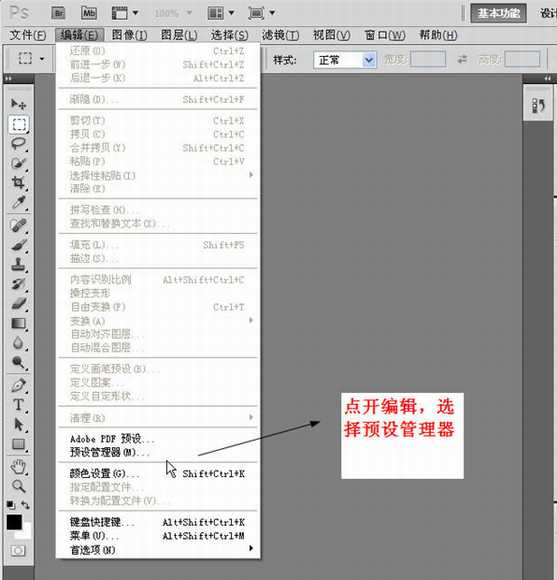Swap foreground and background colors
The image size is (557, 580).
(25, 505)
